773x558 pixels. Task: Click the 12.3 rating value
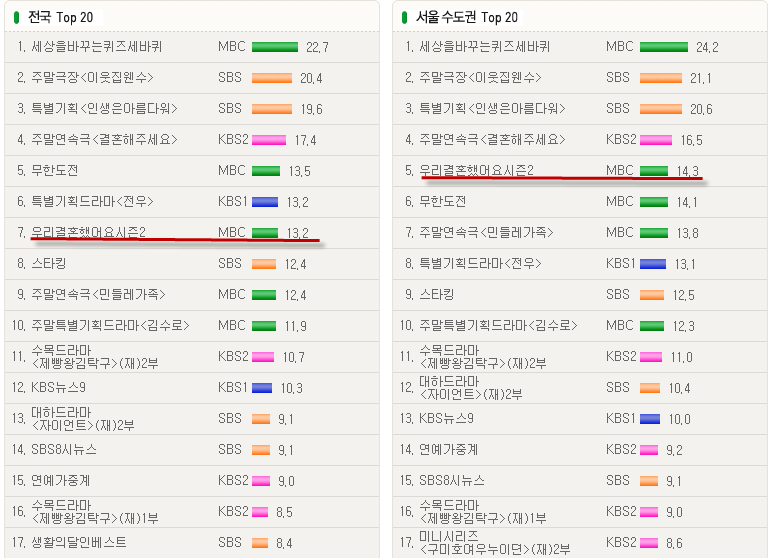[x=684, y=327]
